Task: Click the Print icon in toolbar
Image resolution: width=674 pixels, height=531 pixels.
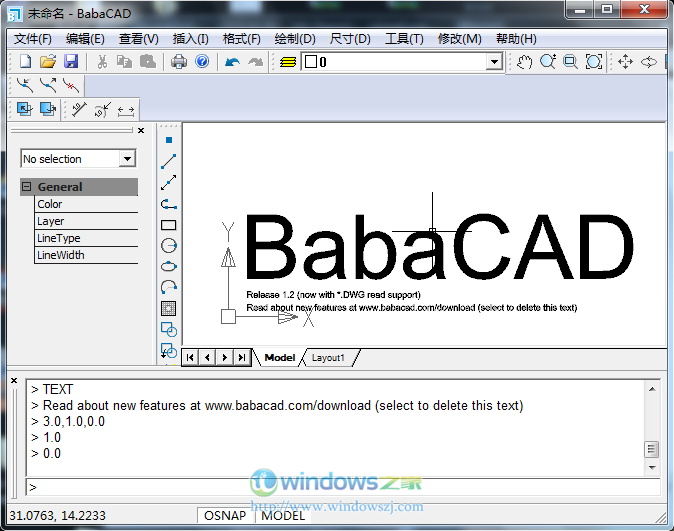Action: pos(179,62)
